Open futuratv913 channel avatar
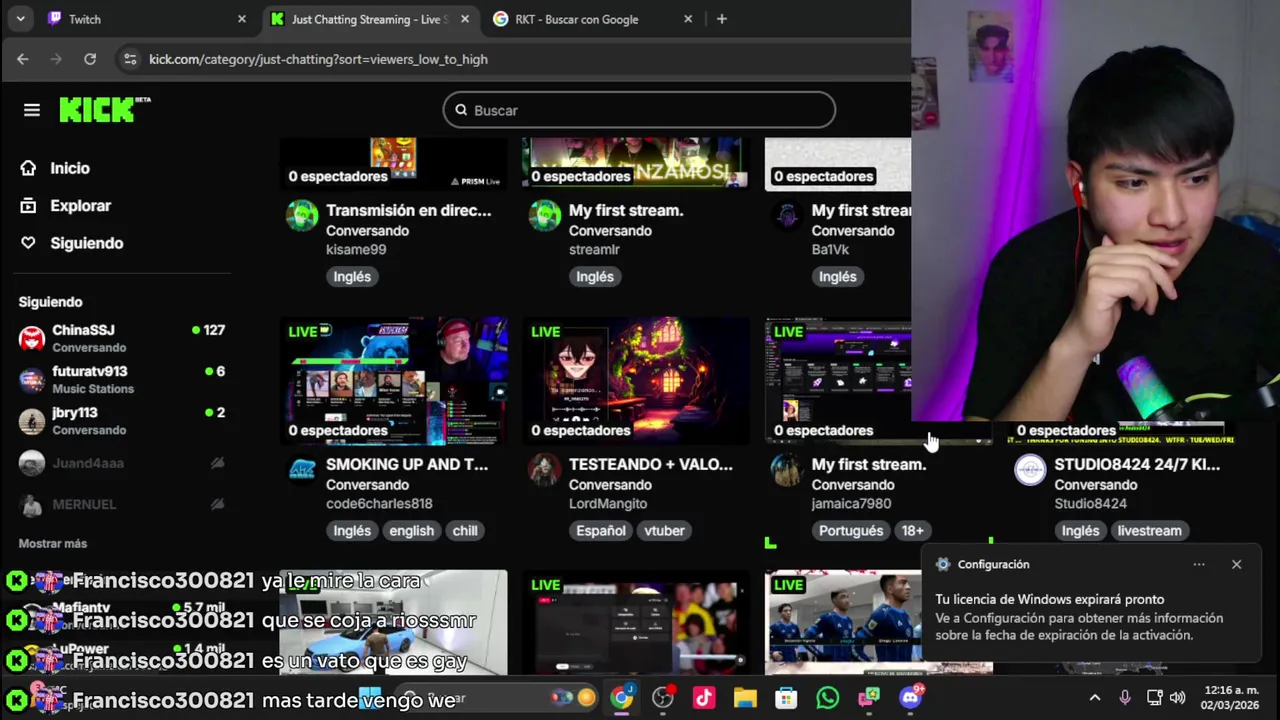 (x=32, y=380)
